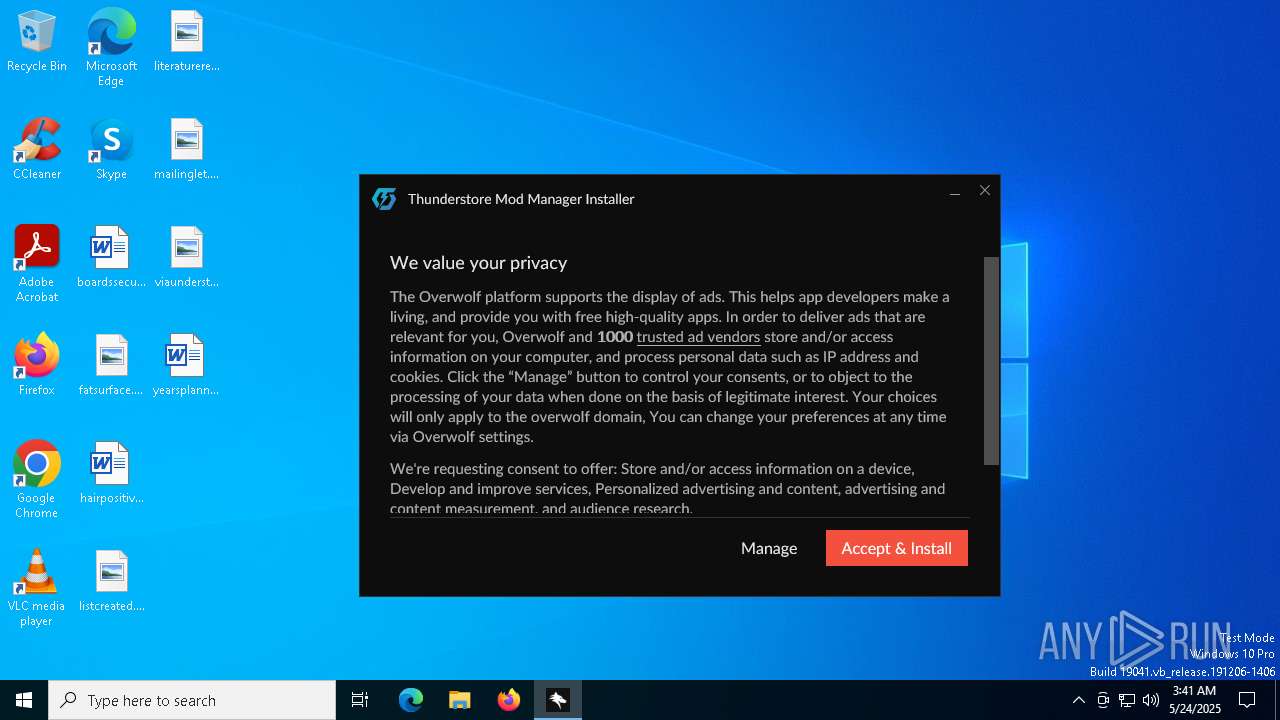The width and height of the screenshot is (1280, 720).
Task: Select the Microsoft Edge desktop shortcut
Action: [x=111, y=48]
